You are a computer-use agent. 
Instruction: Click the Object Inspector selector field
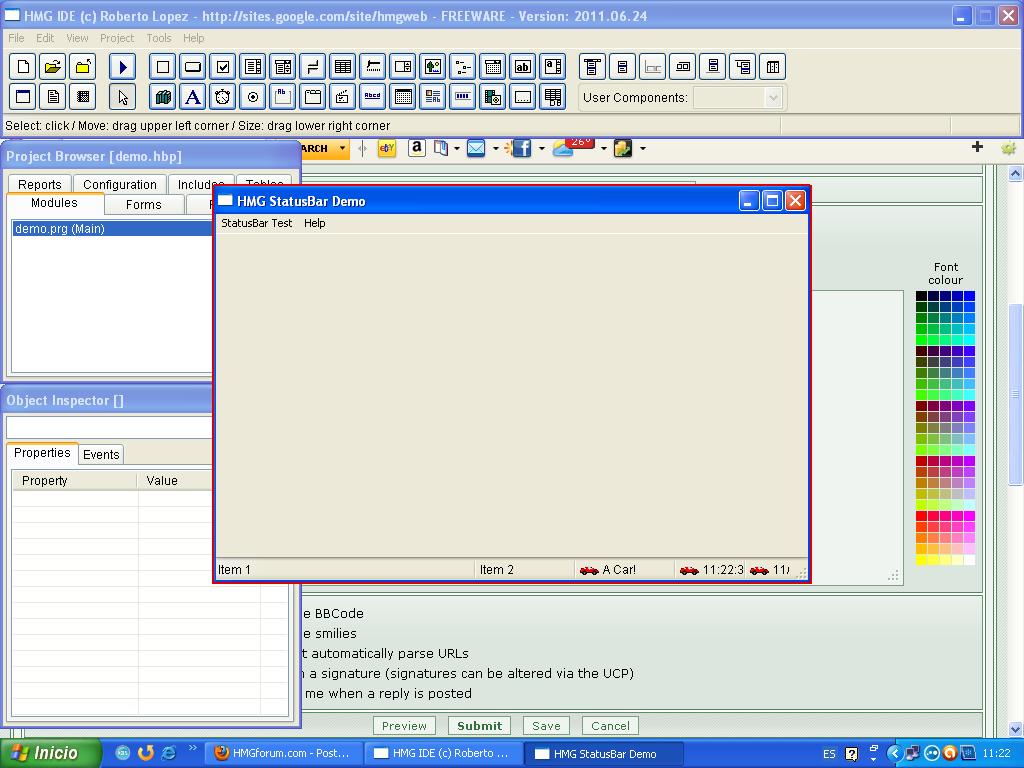[x=109, y=427]
